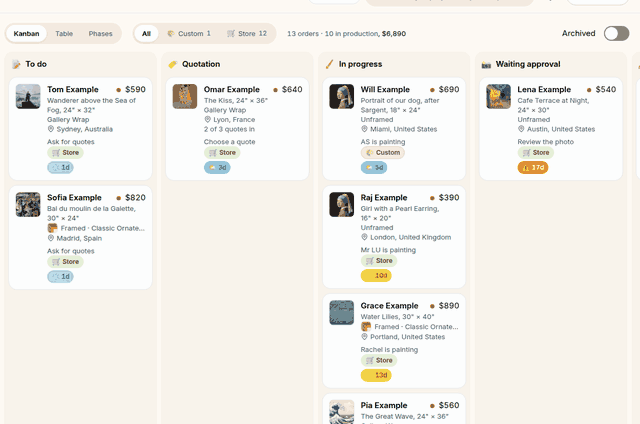640x424 pixels.
Task: Click Store tag on Raj Example card
Action: (x=379, y=261)
